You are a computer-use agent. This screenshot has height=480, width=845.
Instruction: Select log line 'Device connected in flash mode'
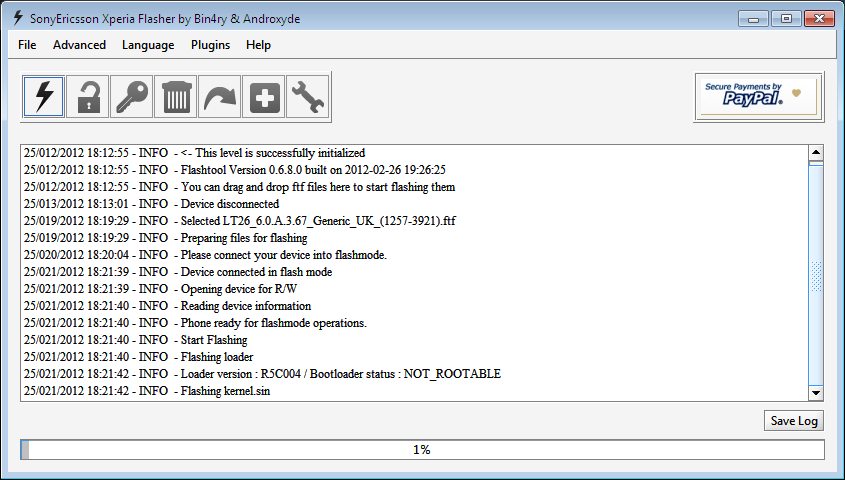(178, 272)
